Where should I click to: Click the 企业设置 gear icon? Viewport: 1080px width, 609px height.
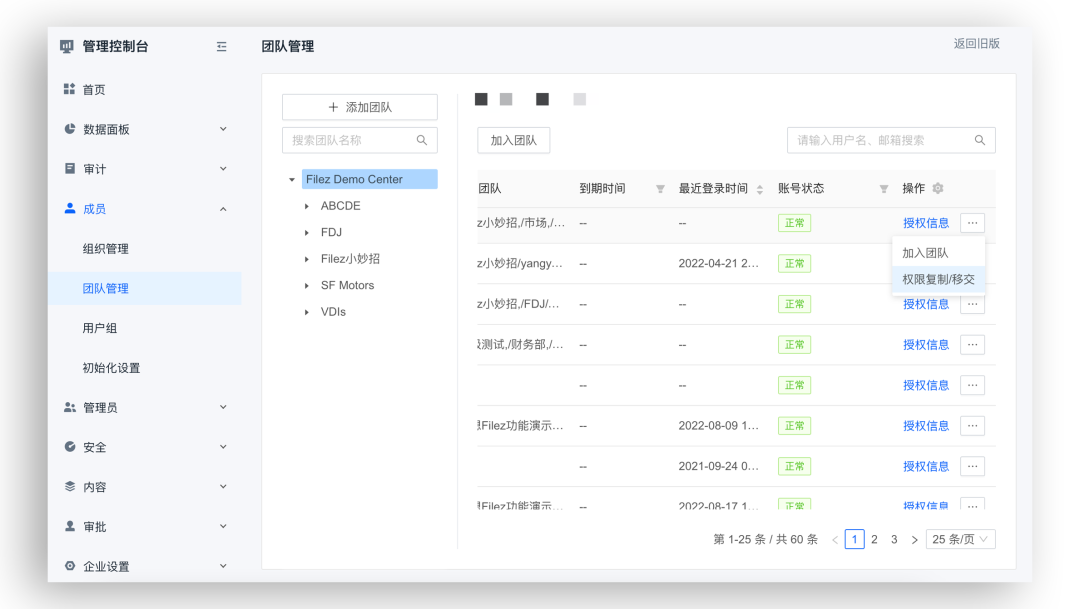[x=70, y=566]
